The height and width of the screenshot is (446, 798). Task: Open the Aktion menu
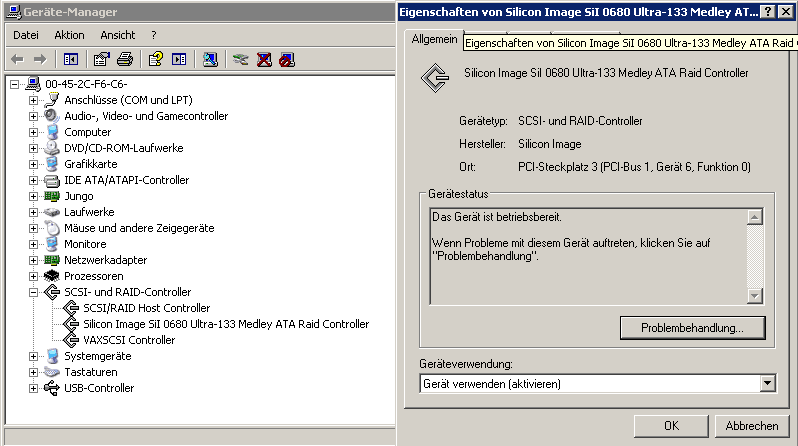(69, 35)
